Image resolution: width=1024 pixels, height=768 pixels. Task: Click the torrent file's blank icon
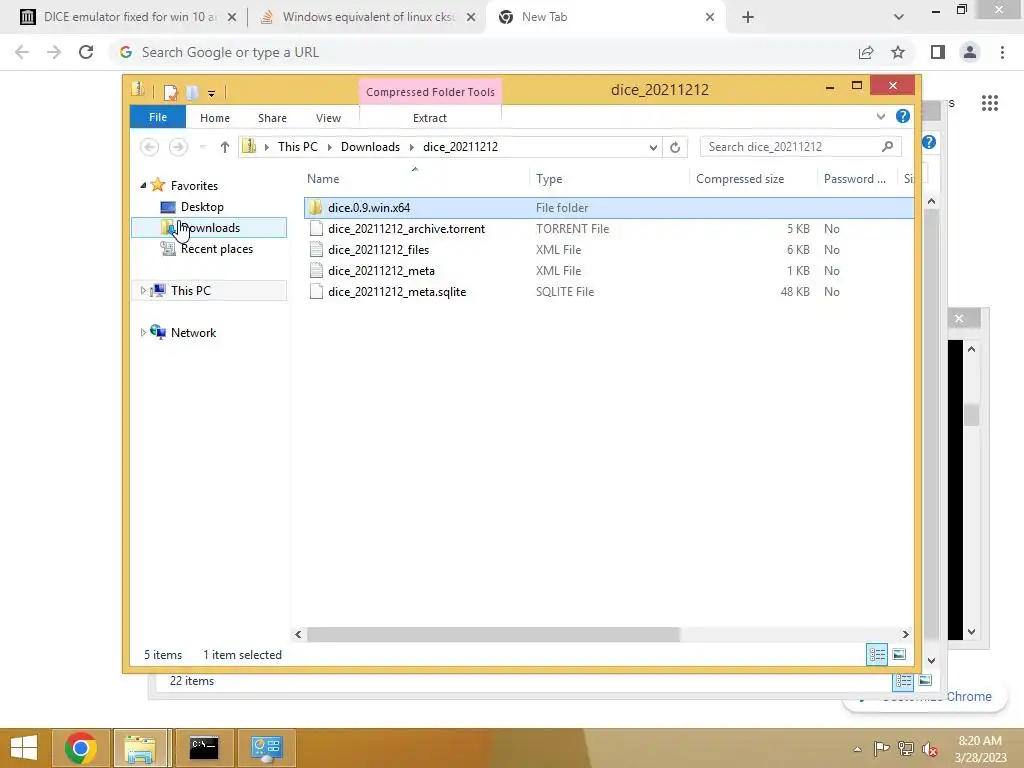tap(316, 229)
